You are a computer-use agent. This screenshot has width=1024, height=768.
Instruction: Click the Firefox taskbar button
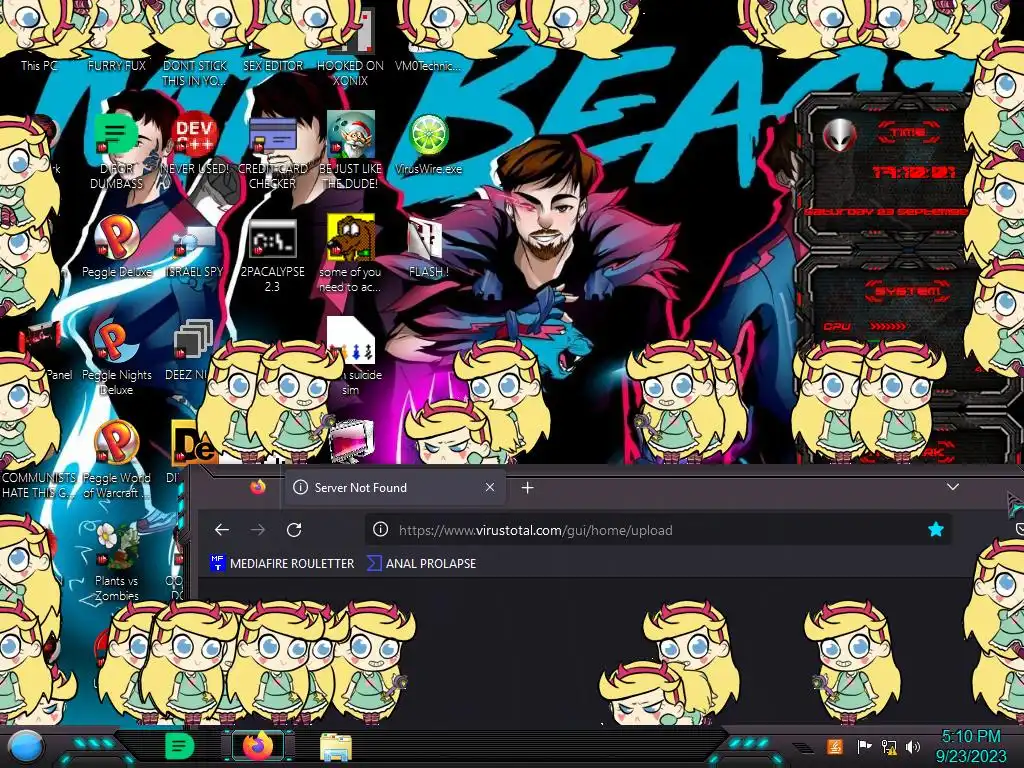click(258, 746)
